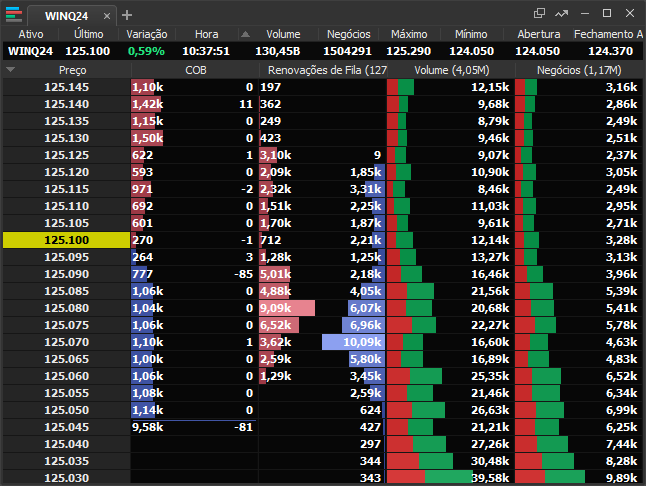Click the Volume header in top quote row
The image size is (646, 486).
pos(283,34)
